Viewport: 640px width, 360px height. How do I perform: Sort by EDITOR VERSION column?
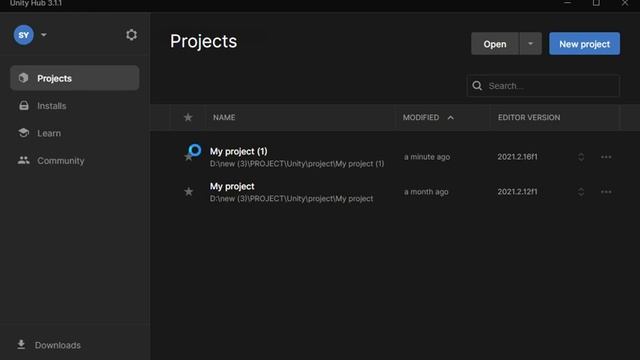529,118
